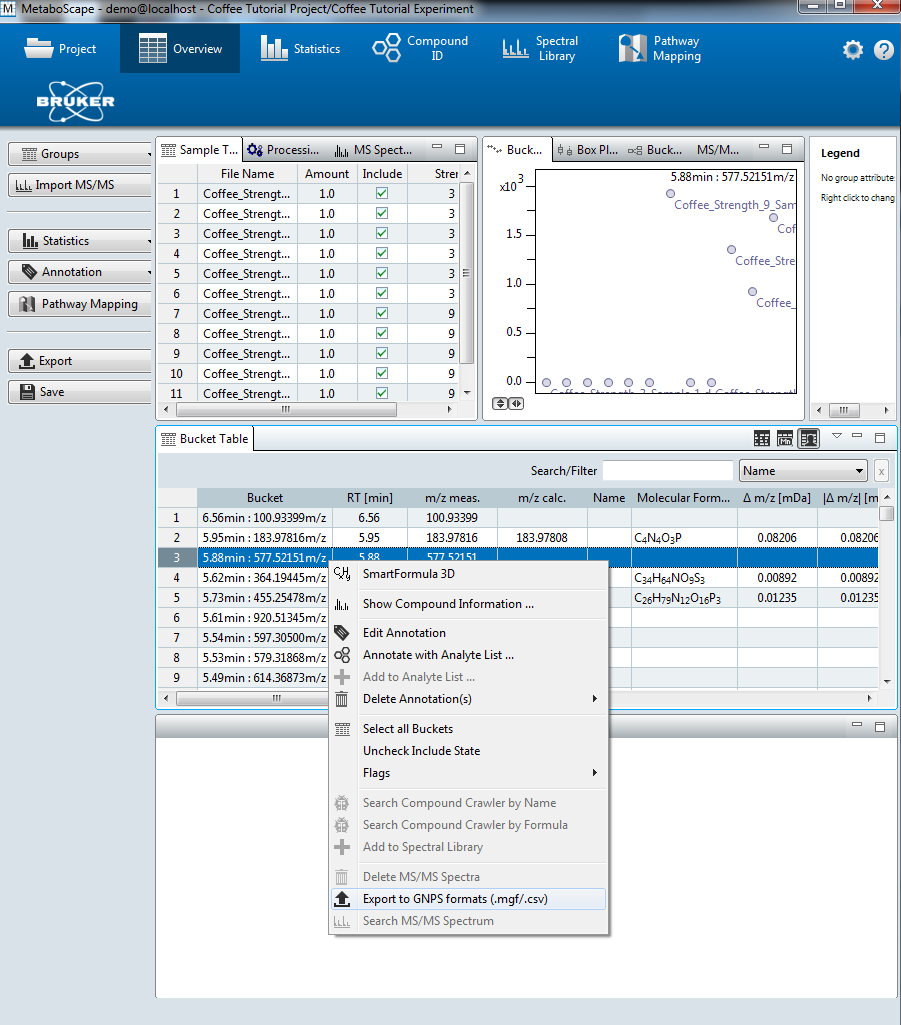Click the Search/Filter input field
Viewport: 901px width, 1025px height.
[x=668, y=471]
